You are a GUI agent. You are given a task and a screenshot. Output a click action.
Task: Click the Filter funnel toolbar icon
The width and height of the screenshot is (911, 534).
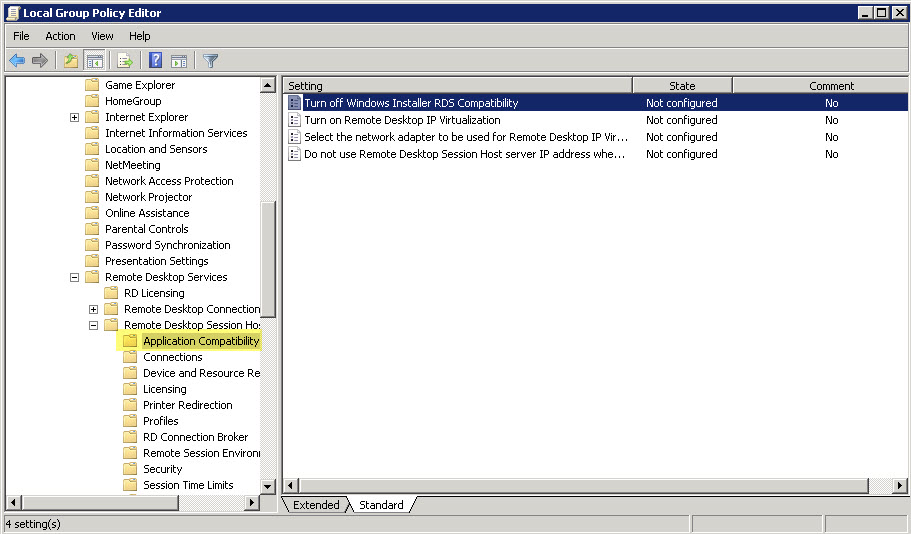coord(210,61)
